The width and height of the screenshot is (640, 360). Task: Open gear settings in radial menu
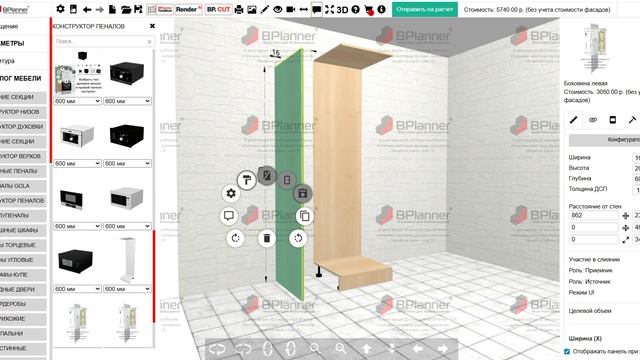click(231, 193)
